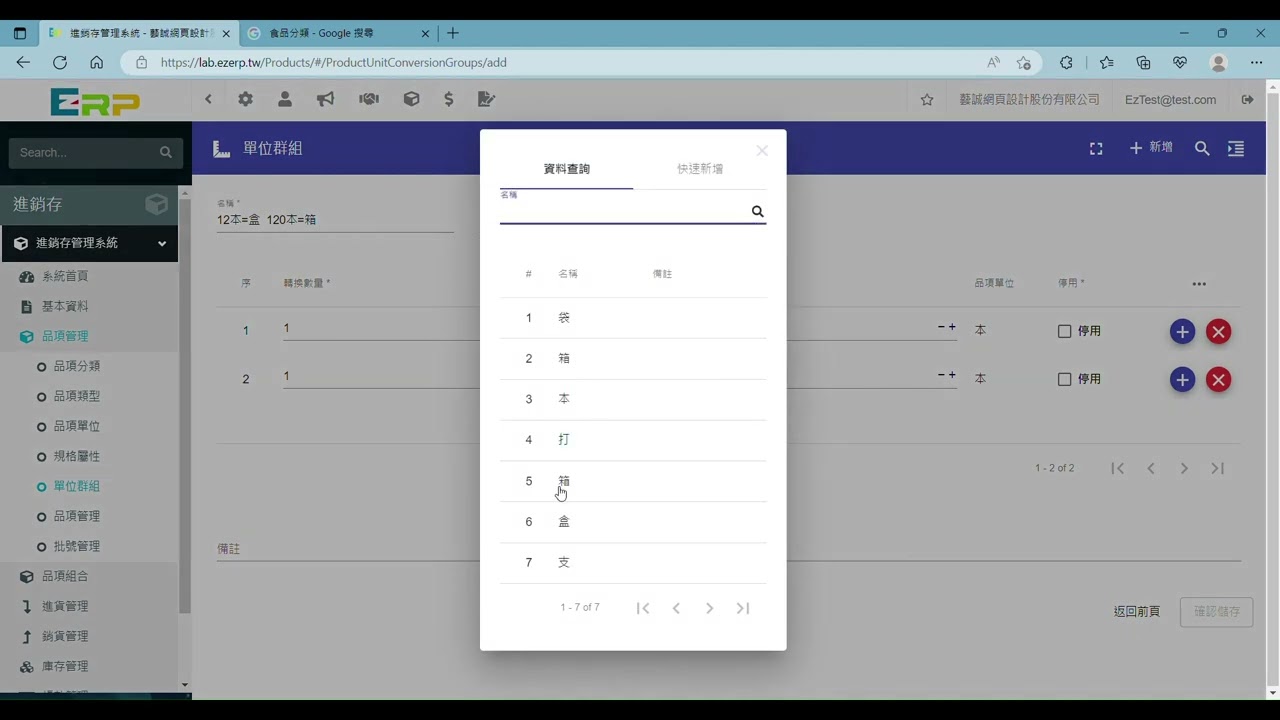Go to last page in dialog pagination

pos(743,608)
